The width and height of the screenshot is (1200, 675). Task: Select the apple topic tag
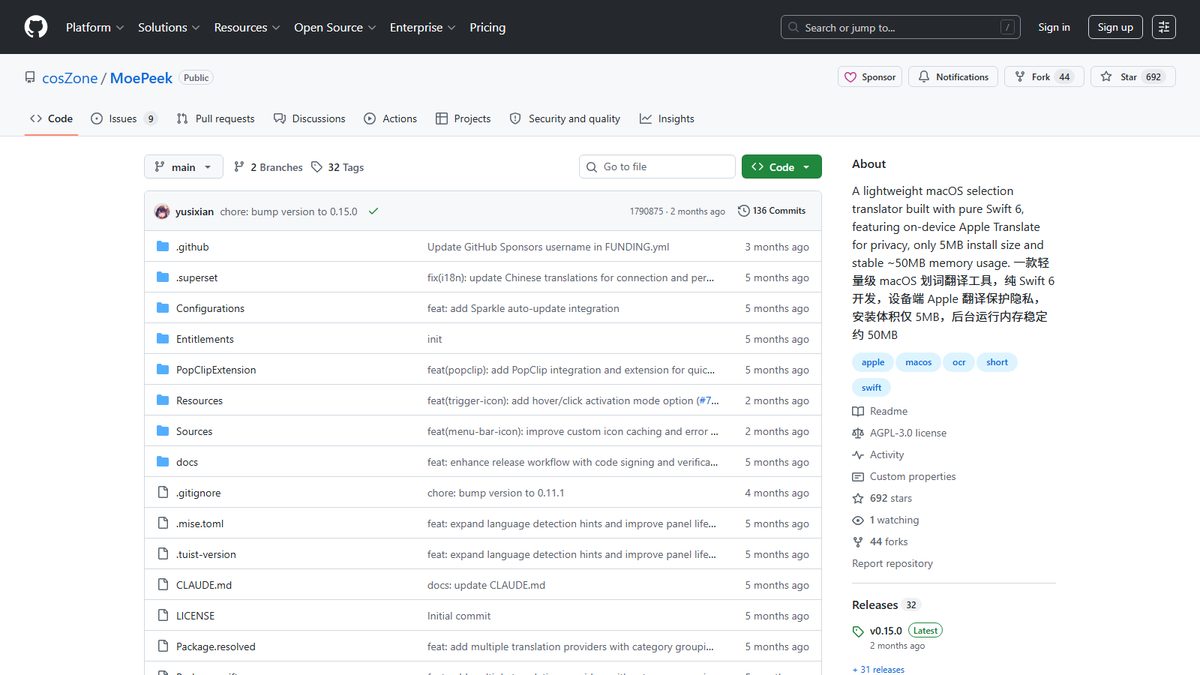coord(873,362)
